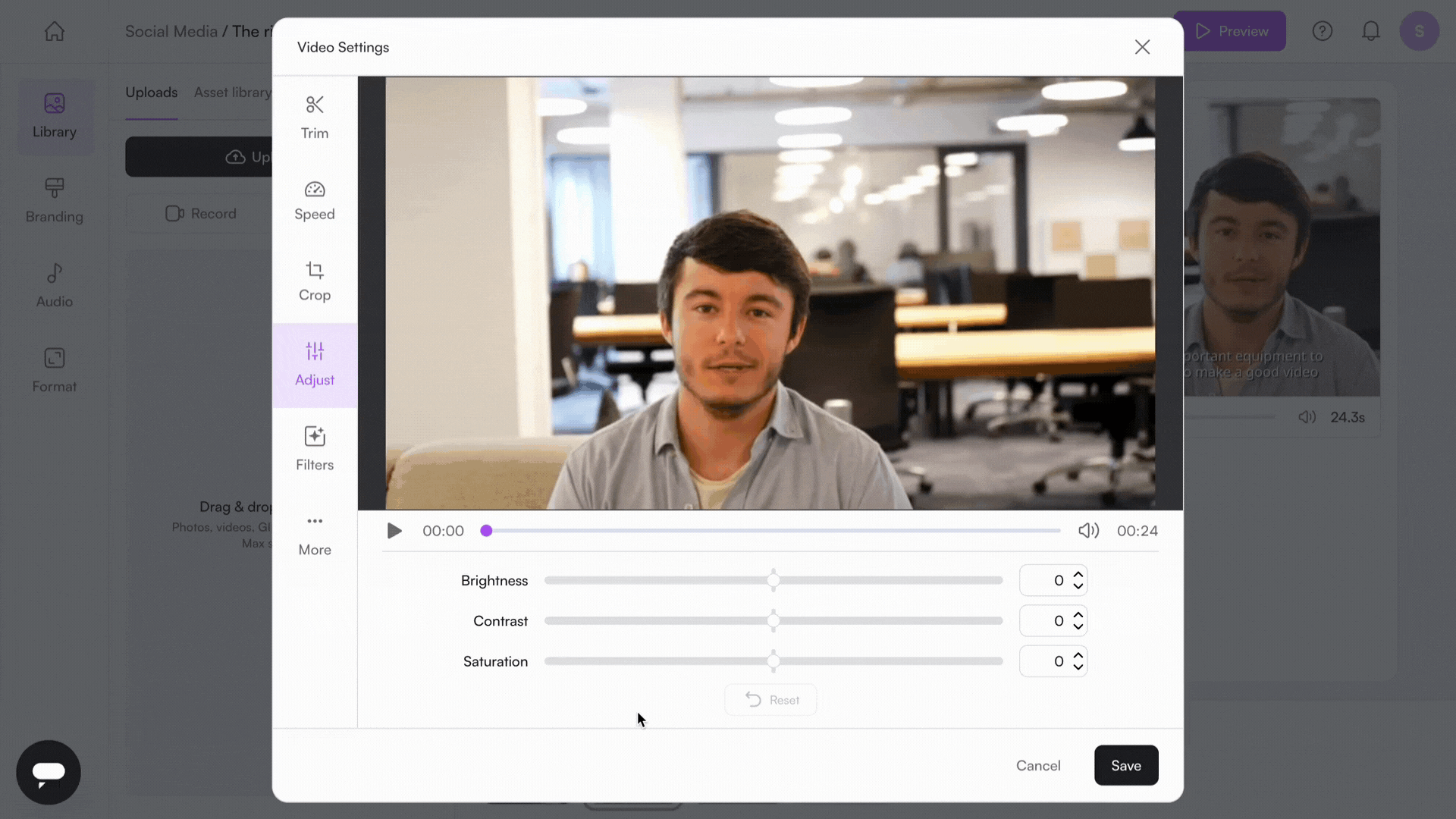The width and height of the screenshot is (1456, 819).
Task: Go to the home page icon
Action: [55, 31]
